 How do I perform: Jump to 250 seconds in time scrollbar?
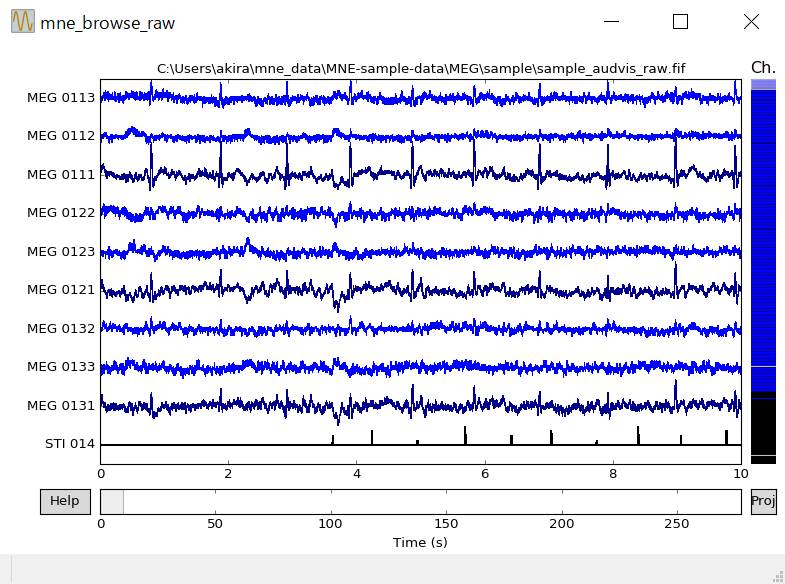click(x=678, y=501)
